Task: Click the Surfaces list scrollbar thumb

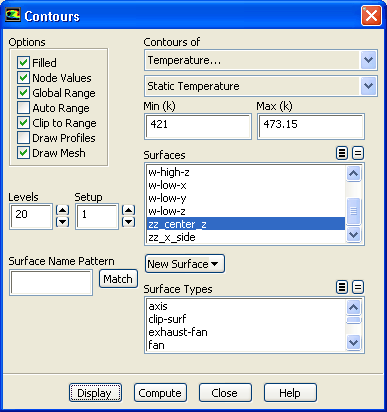Action: pos(353,211)
